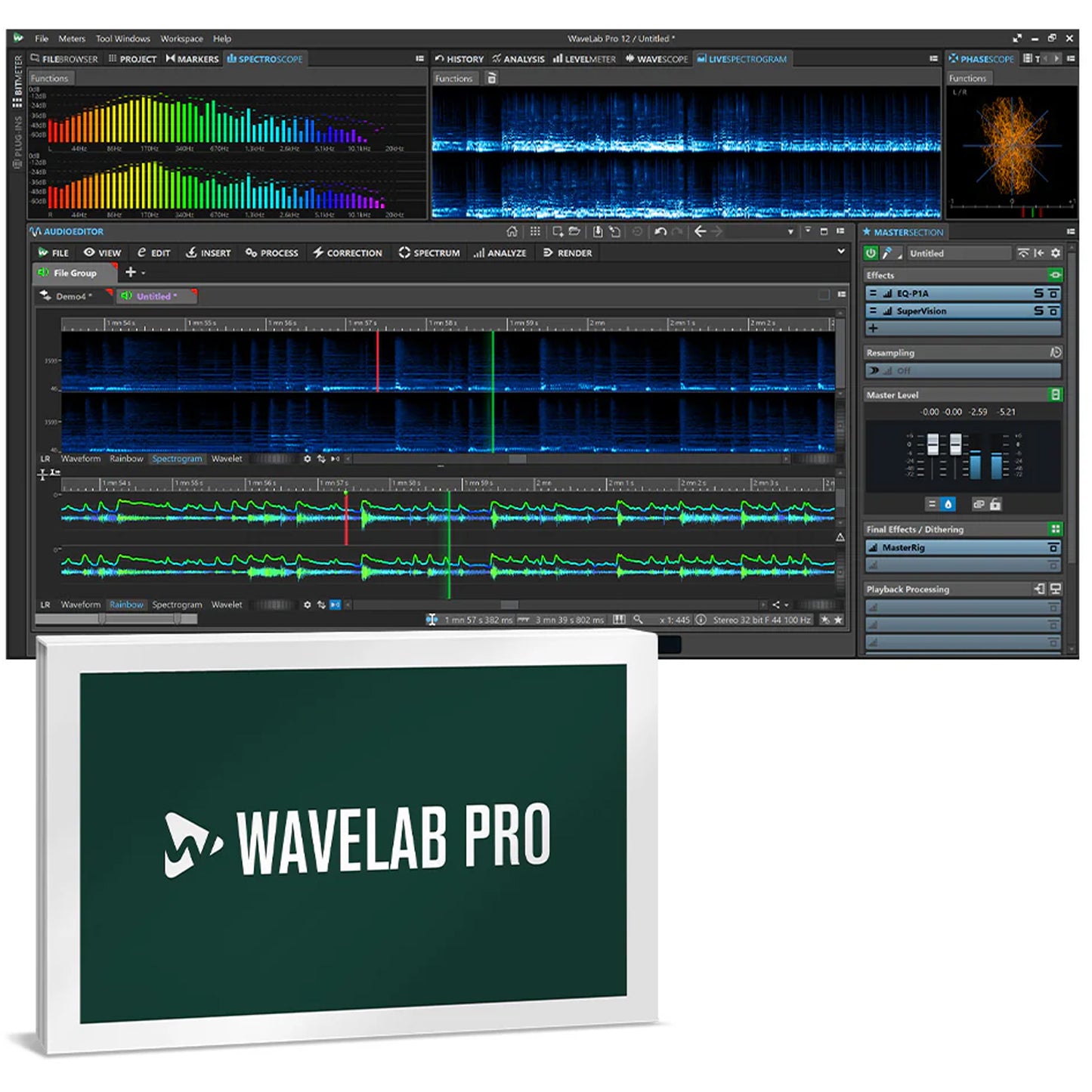The height and width of the screenshot is (1092, 1092).
Task: Click the solo icon on EQ-P1A effect
Action: (x=1039, y=293)
